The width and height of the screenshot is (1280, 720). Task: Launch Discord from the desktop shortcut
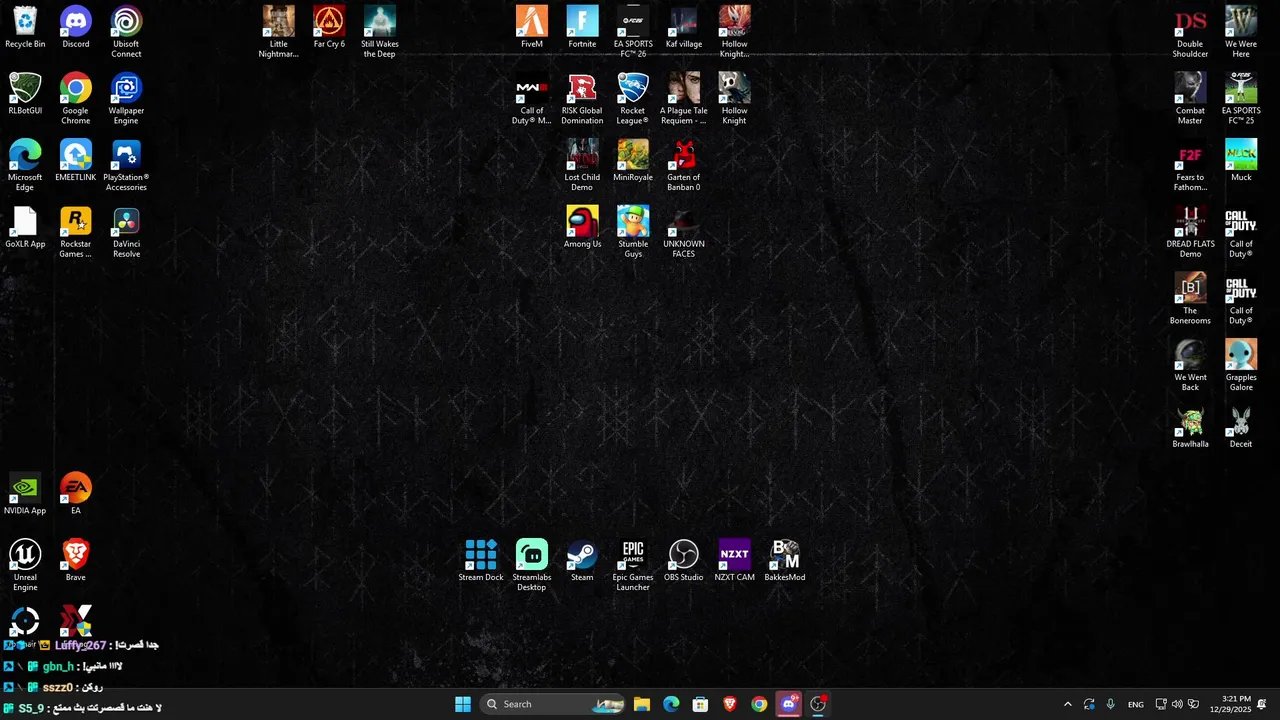click(76, 27)
